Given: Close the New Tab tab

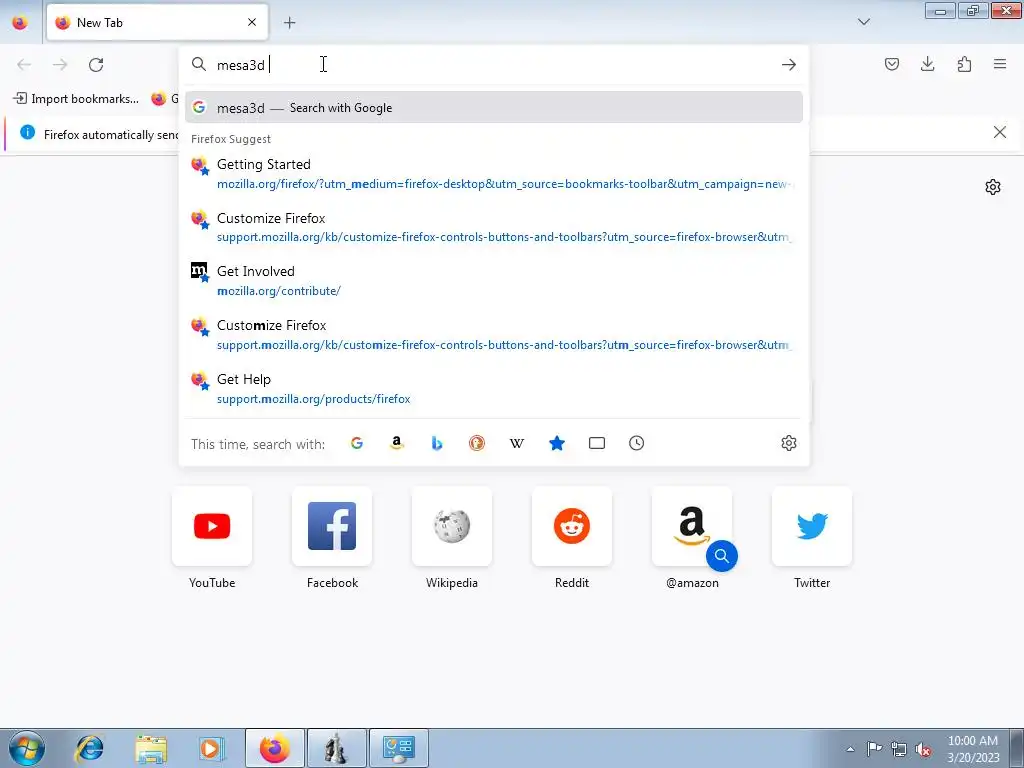Looking at the screenshot, I should (x=252, y=22).
